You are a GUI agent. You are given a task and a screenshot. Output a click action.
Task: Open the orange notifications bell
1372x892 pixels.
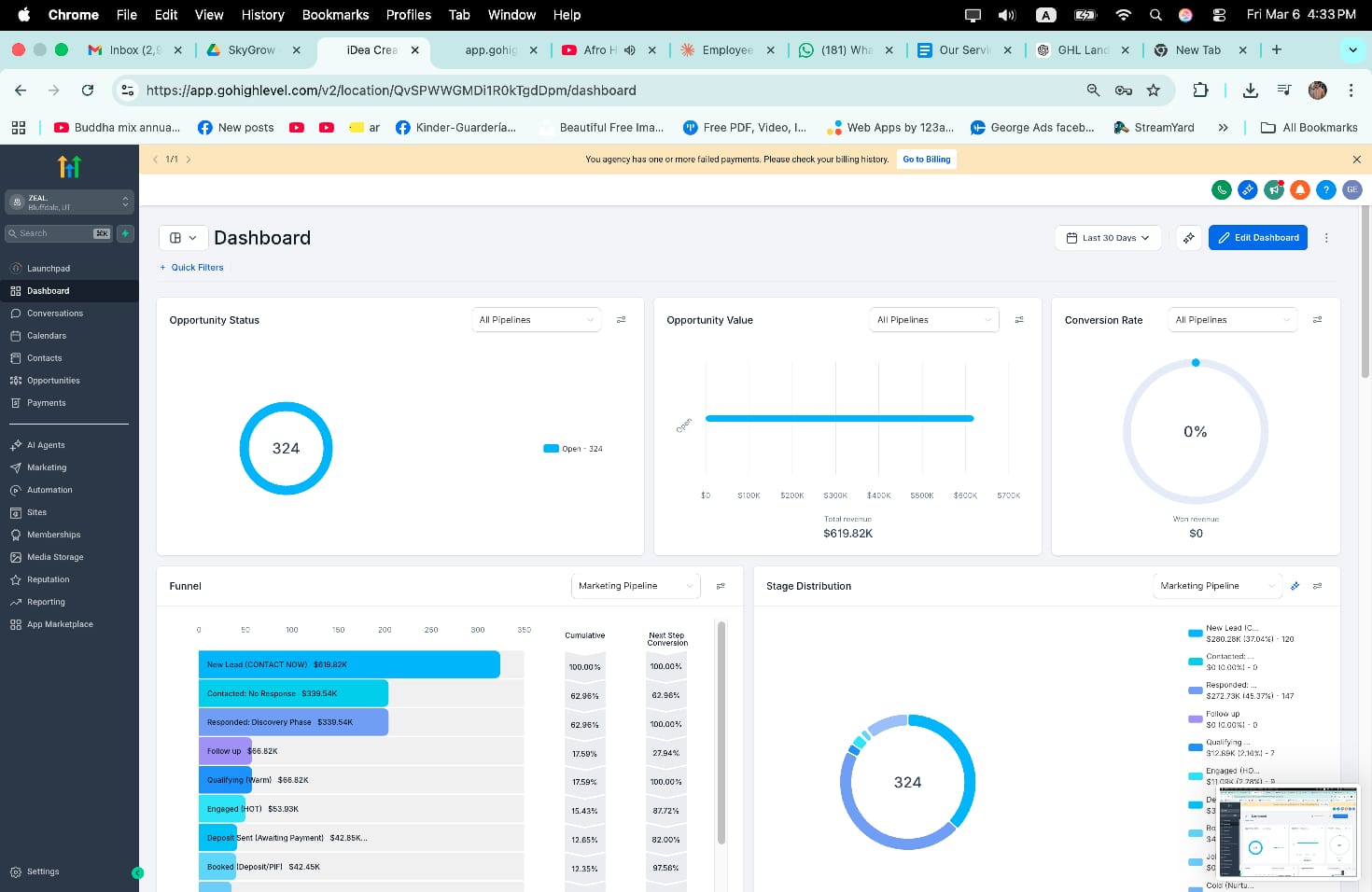click(1299, 189)
